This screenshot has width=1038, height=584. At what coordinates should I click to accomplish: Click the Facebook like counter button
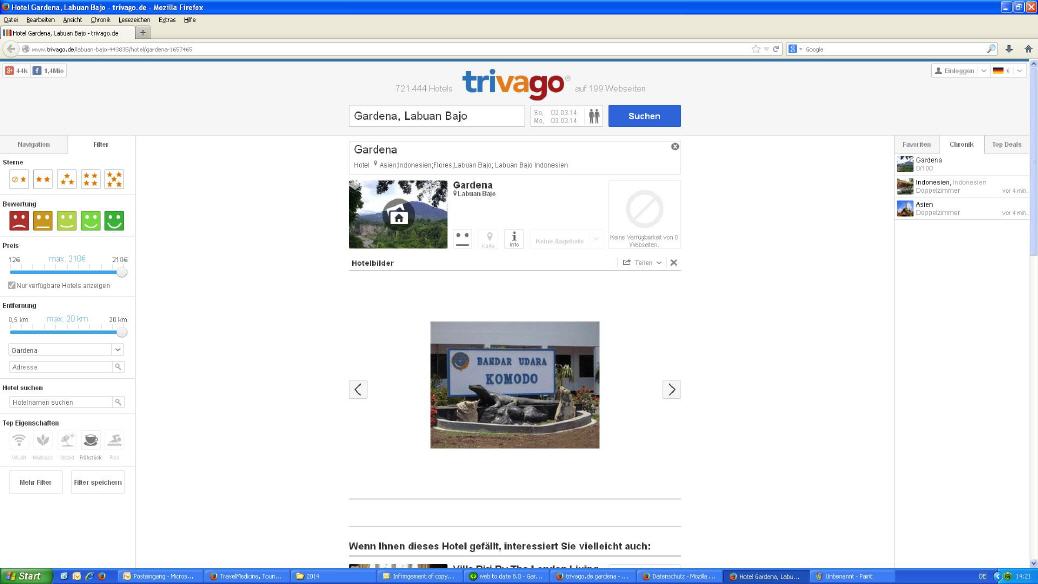click(48, 71)
